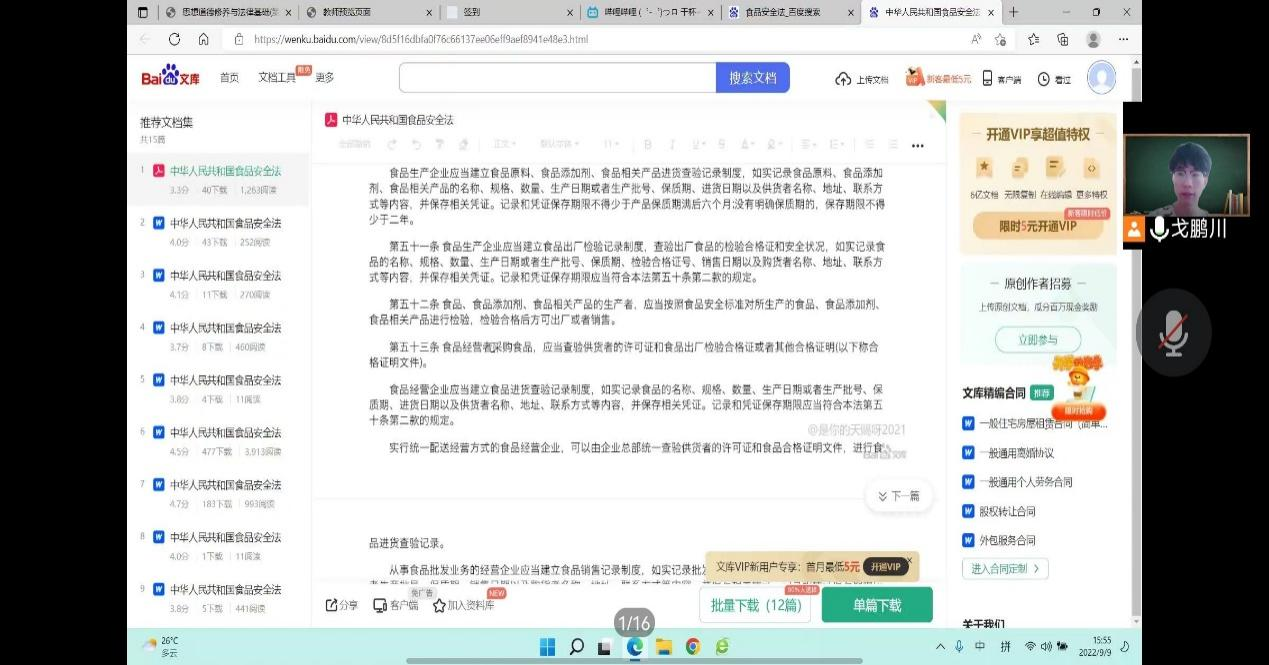Image resolution: width=1269 pixels, height=665 pixels.
Task: Open user avatar profile in header
Action: [1101, 77]
